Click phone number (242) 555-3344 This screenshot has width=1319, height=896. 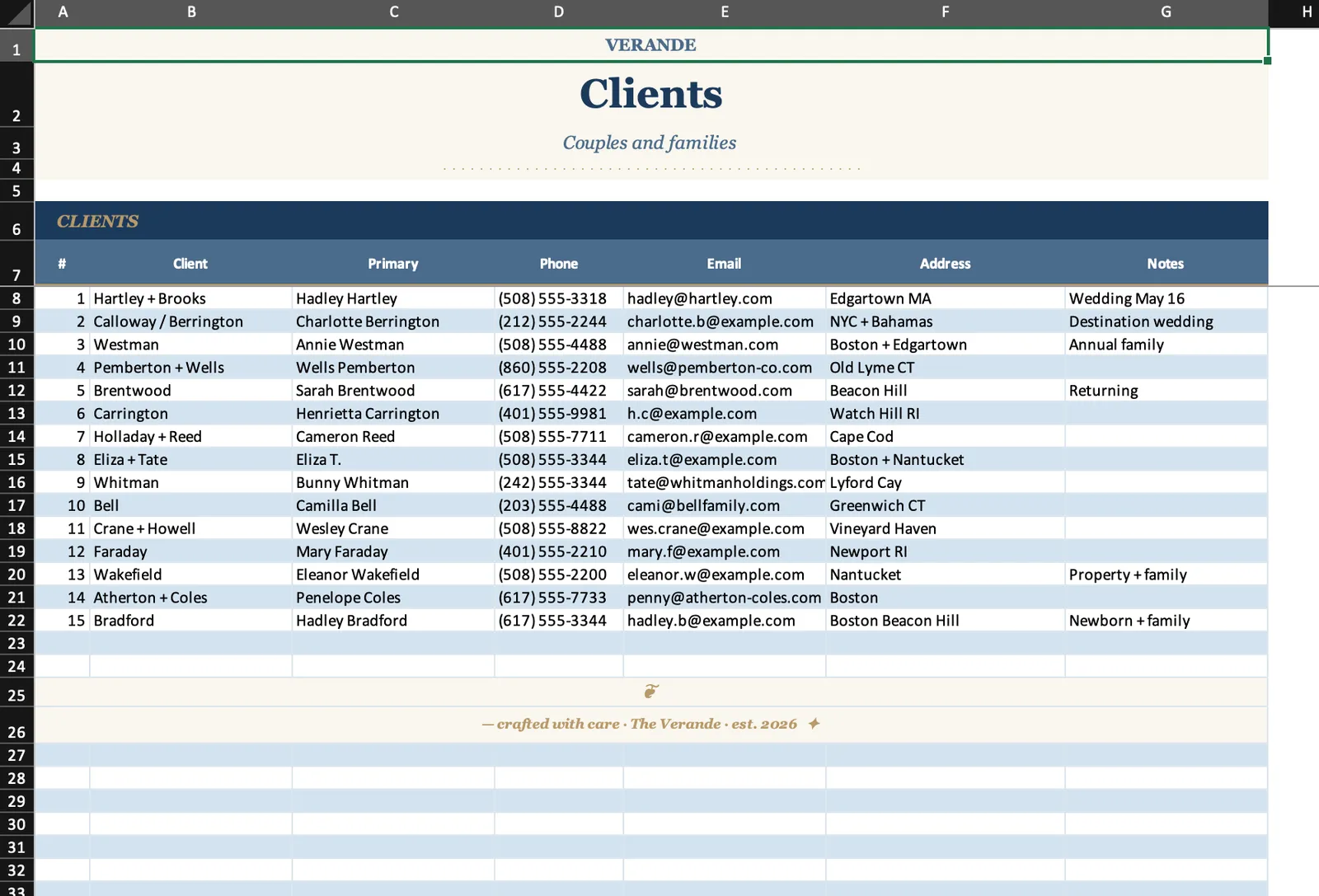[552, 483]
